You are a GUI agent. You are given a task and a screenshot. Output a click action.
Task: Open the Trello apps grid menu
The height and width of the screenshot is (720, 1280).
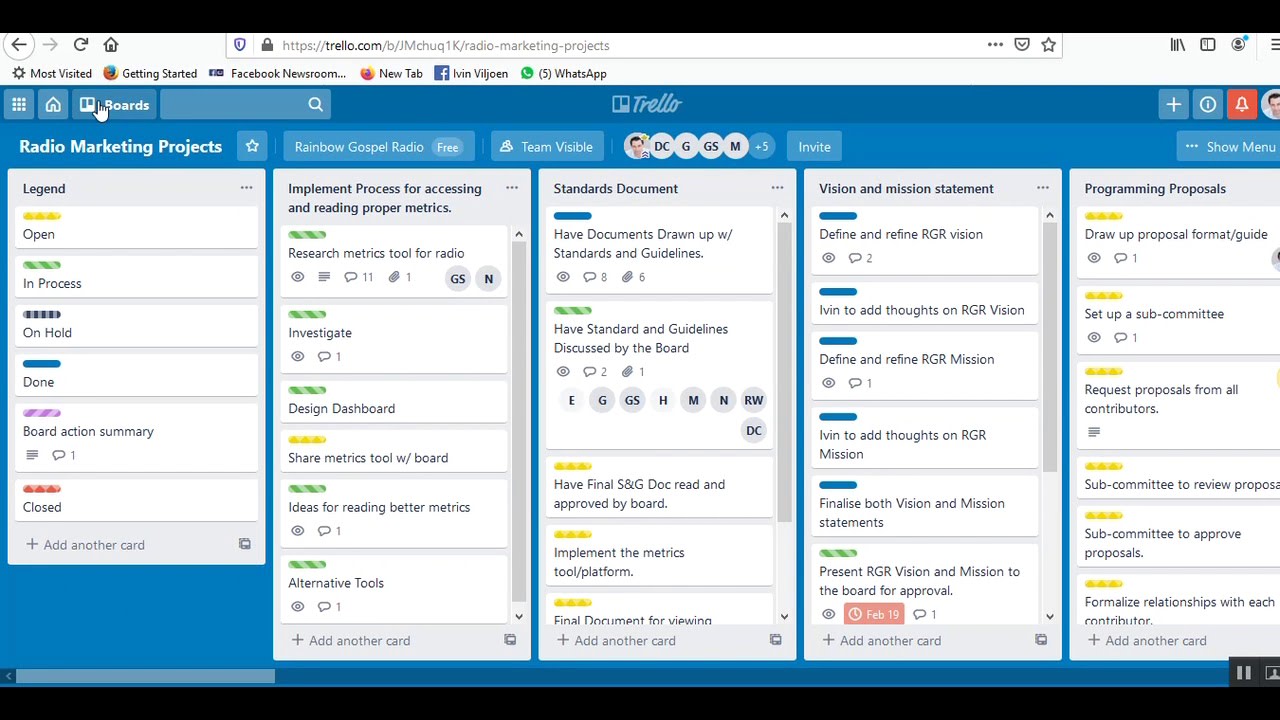click(19, 105)
